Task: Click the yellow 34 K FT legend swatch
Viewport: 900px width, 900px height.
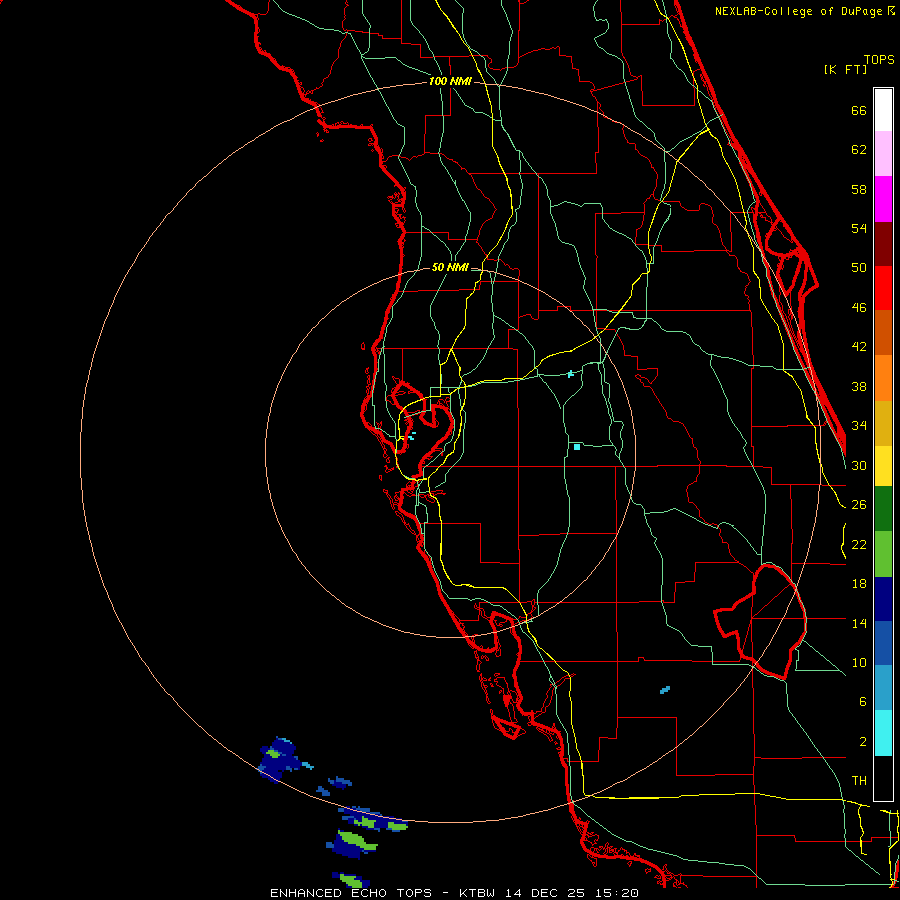Action: (883, 465)
